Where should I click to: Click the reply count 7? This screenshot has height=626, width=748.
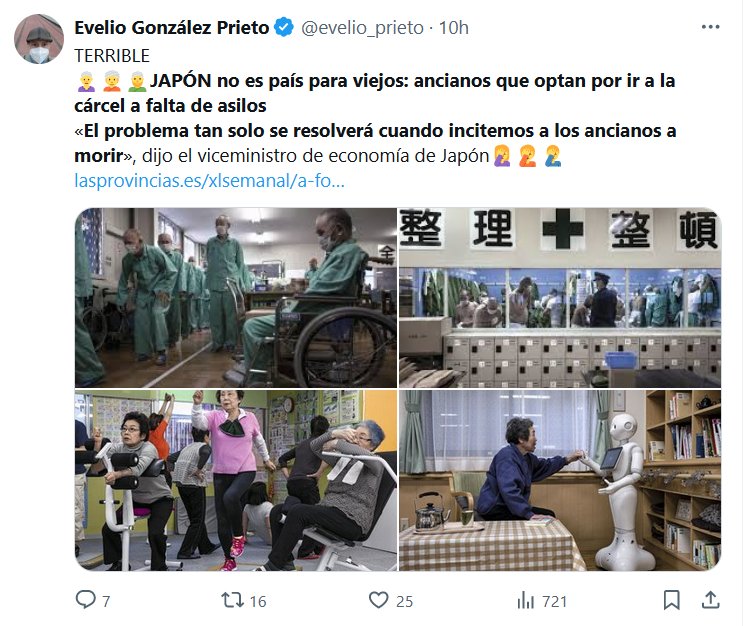pos(106,601)
